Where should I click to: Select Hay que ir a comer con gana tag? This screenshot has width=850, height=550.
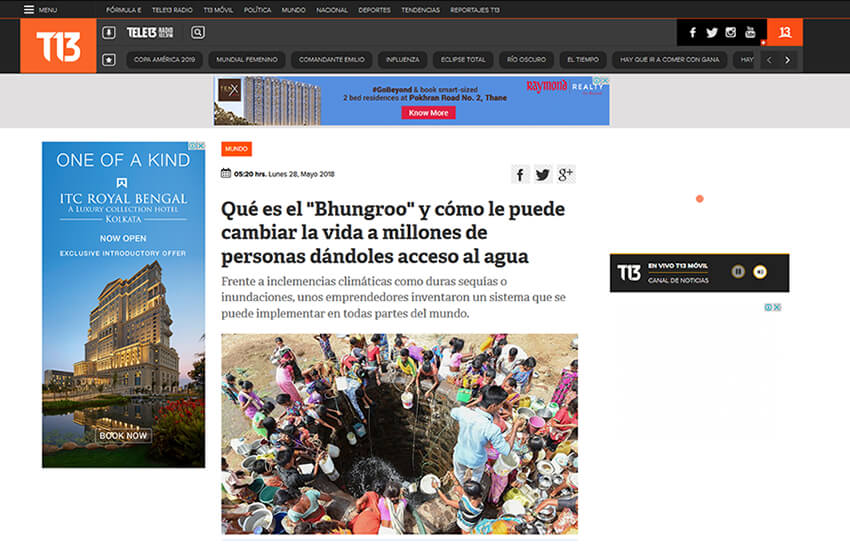pos(669,60)
